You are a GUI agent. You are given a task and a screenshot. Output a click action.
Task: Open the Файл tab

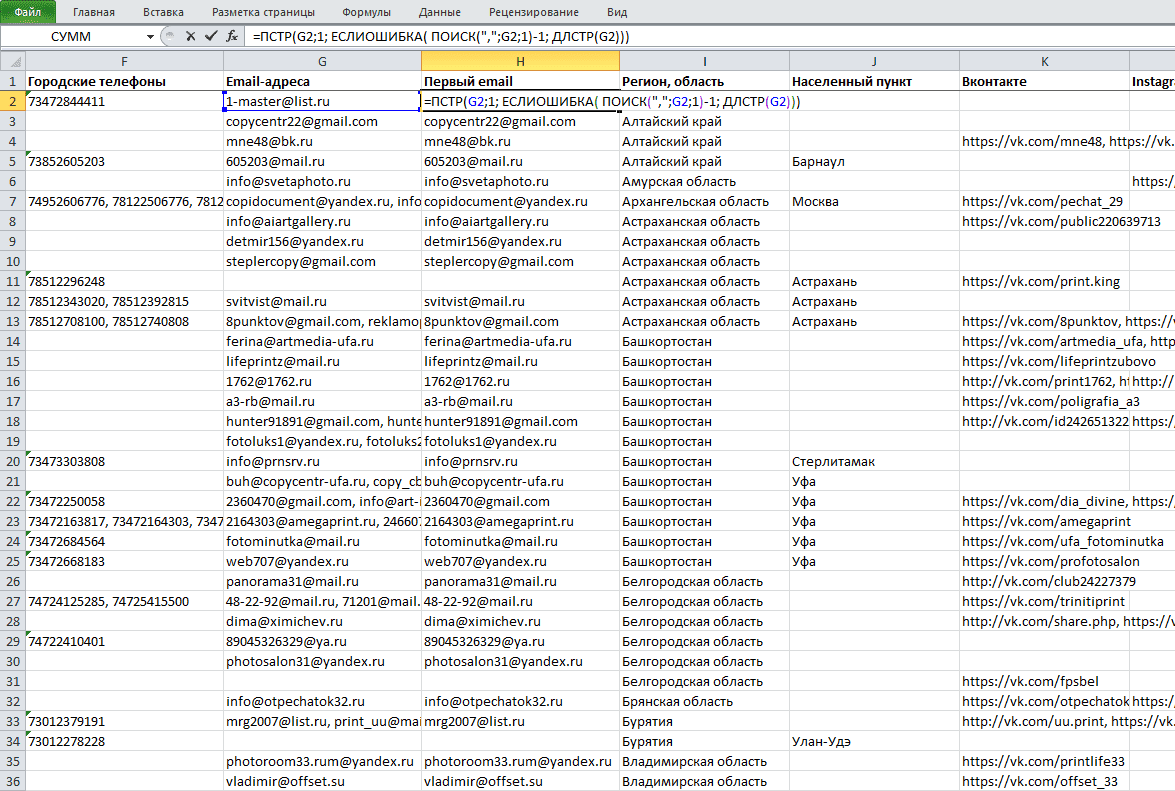(28, 12)
